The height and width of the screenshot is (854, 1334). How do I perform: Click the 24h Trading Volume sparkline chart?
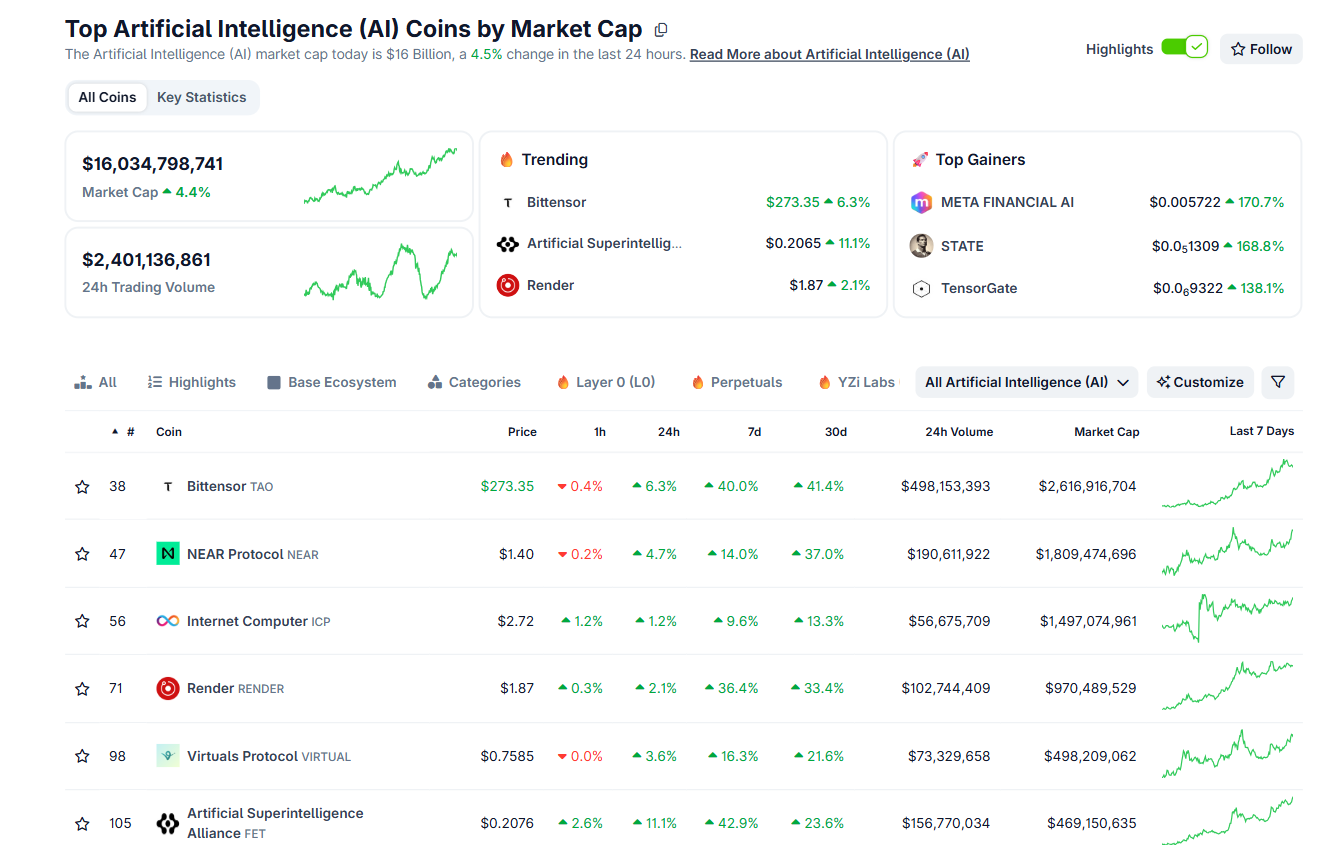pos(381,272)
